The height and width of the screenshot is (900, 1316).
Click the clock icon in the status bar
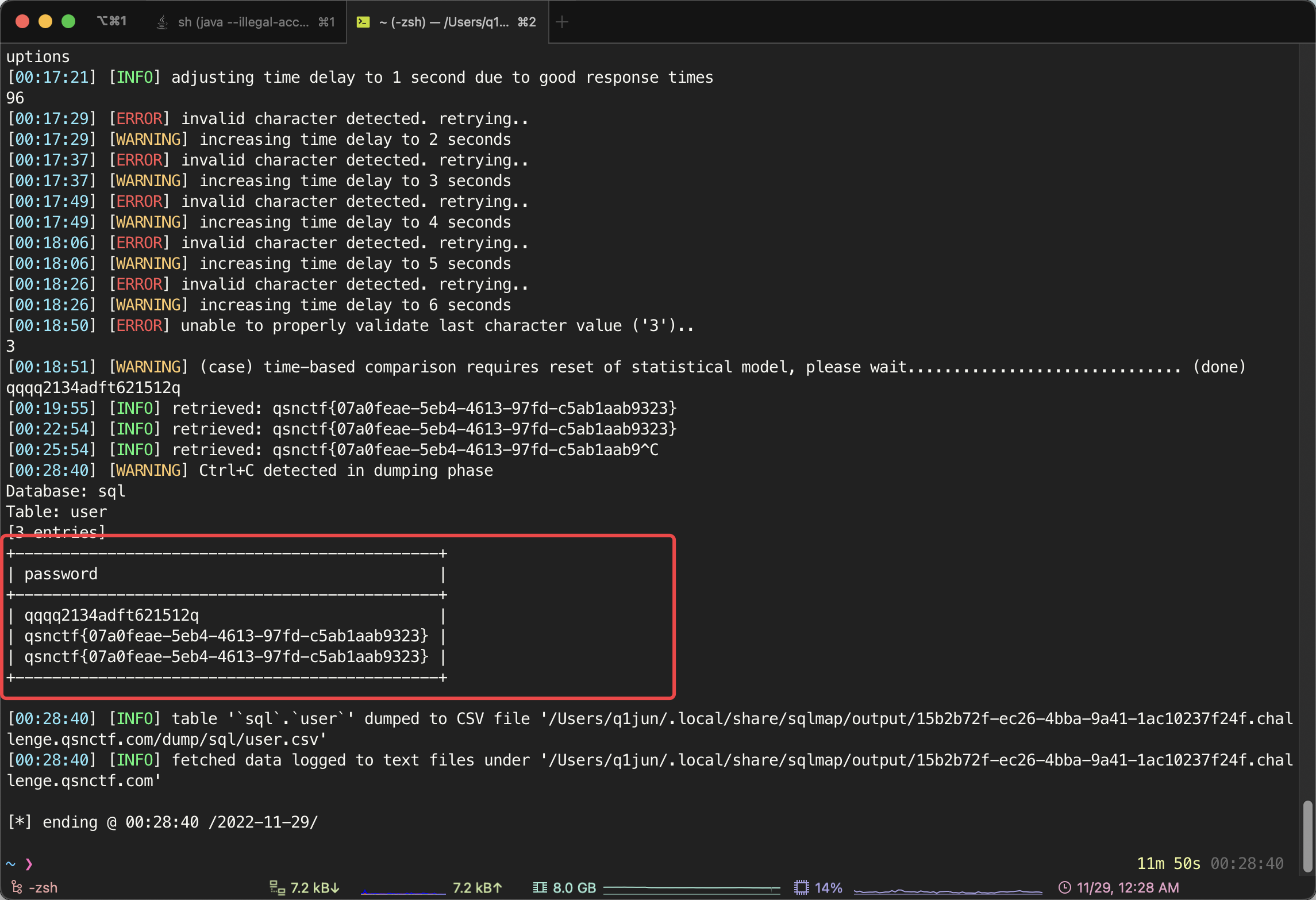pyautogui.click(x=1064, y=887)
